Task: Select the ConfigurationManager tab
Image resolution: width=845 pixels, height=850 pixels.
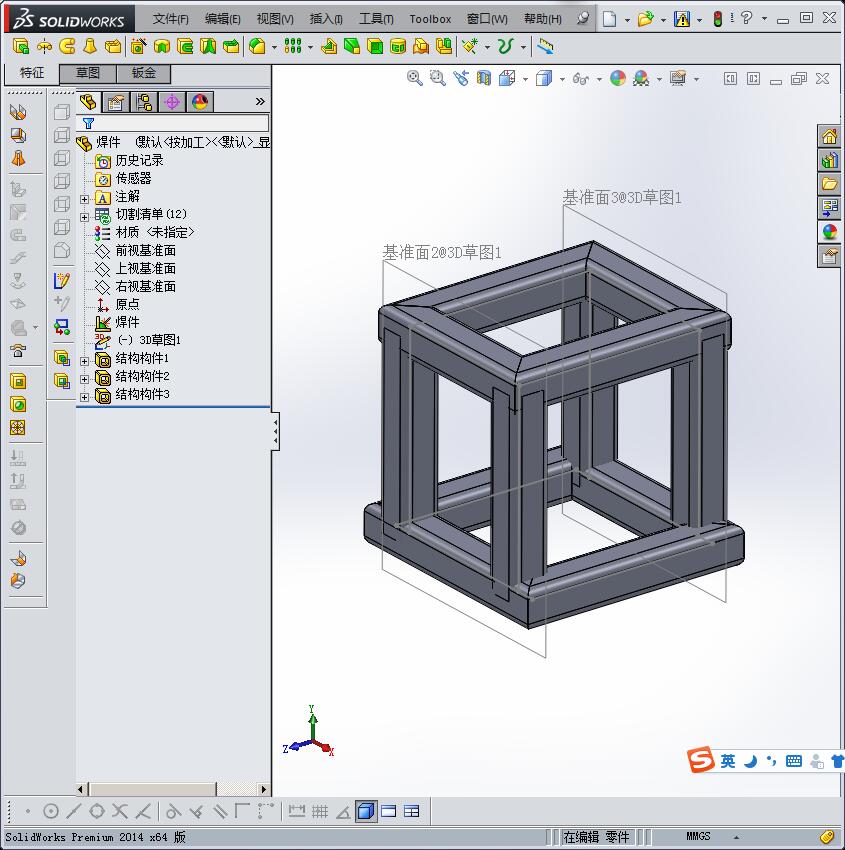Action: tap(144, 101)
